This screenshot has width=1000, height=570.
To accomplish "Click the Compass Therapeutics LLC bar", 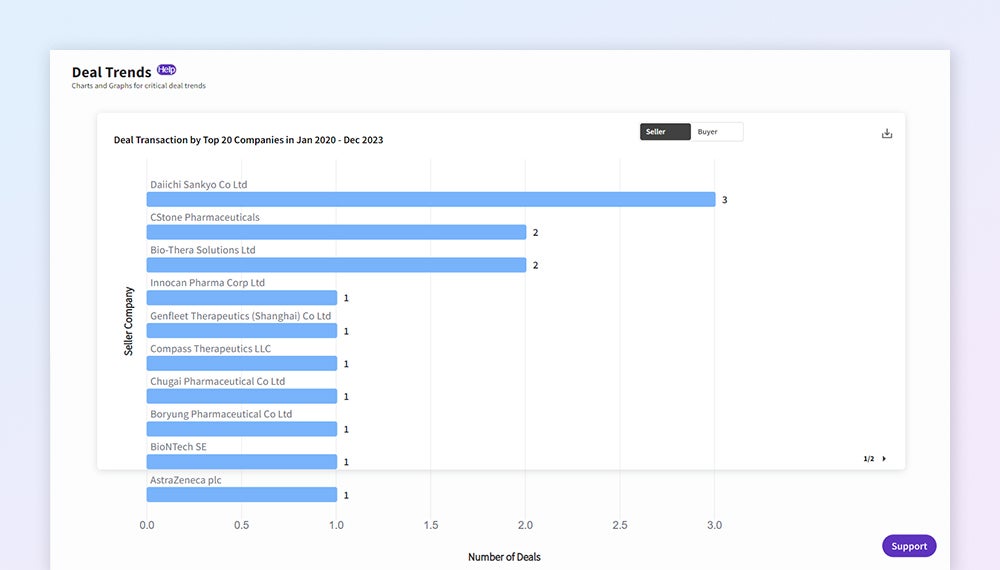I will pos(241,364).
